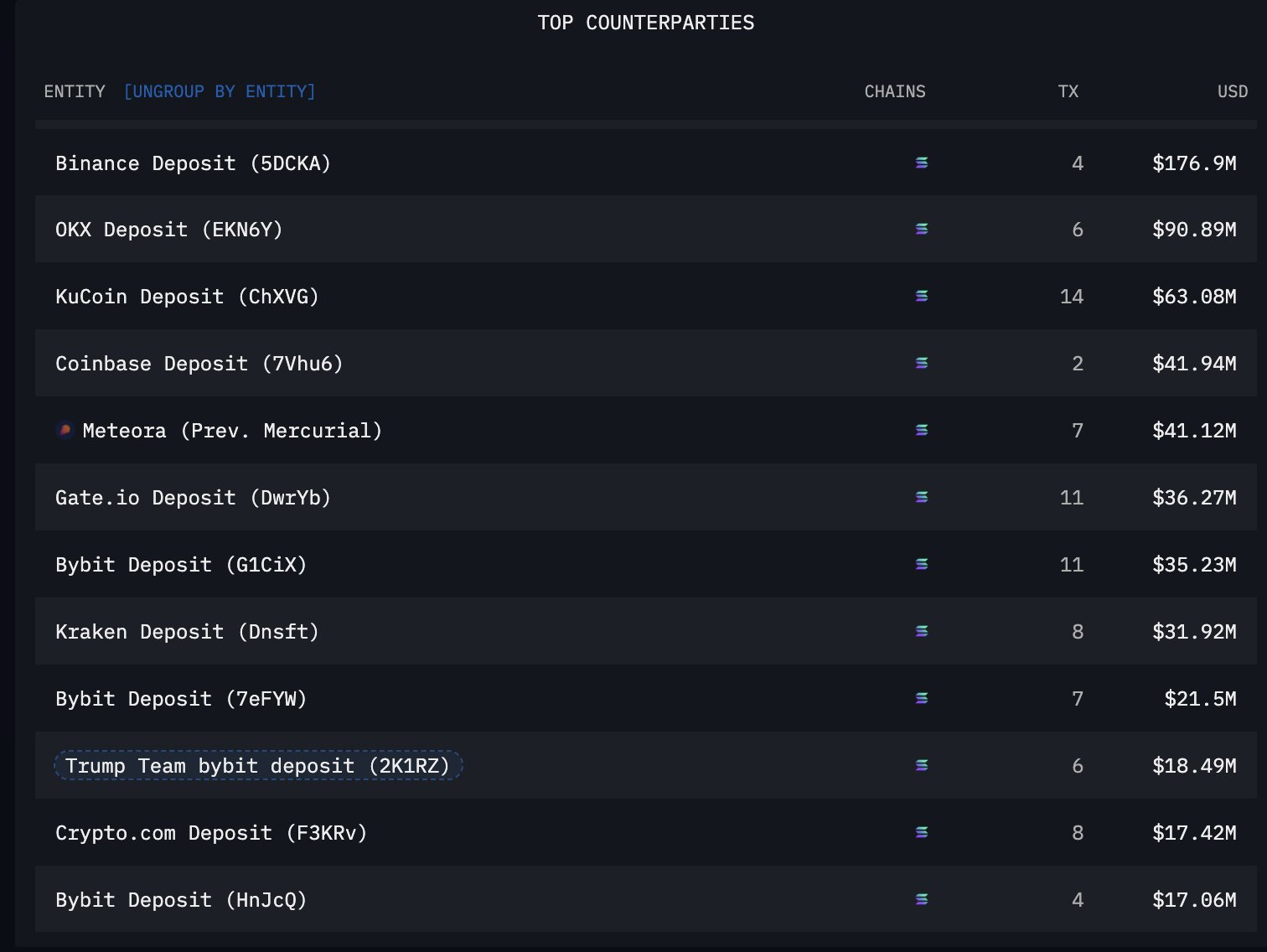This screenshot has width=1267, height=952.
Task: Click Solana icon in Trump Team row
Action: point(922,765)
